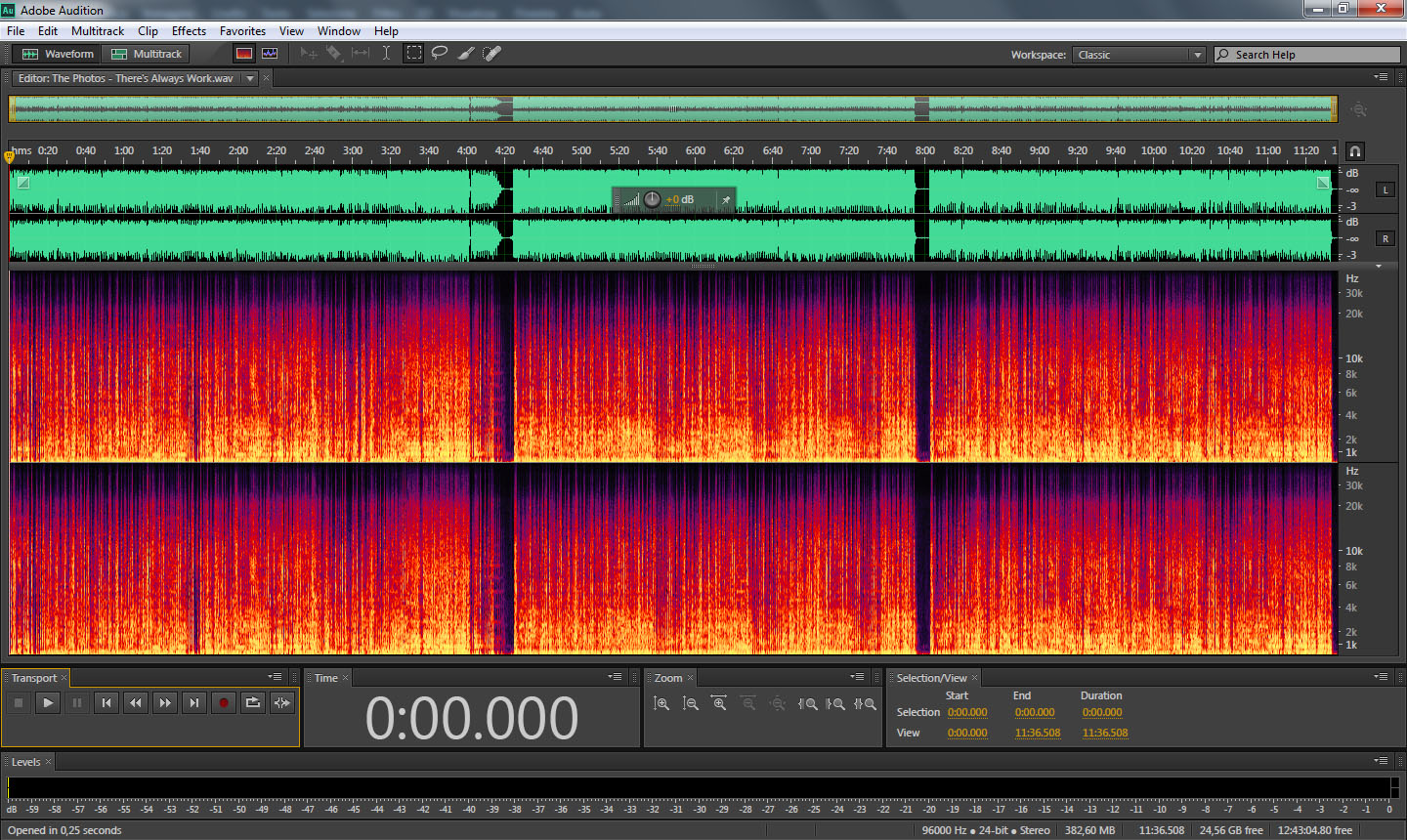The height and width of the screenshot is (840, 1407).
Task: Open the Favorites menu
Action: click(x=242, y=31)
